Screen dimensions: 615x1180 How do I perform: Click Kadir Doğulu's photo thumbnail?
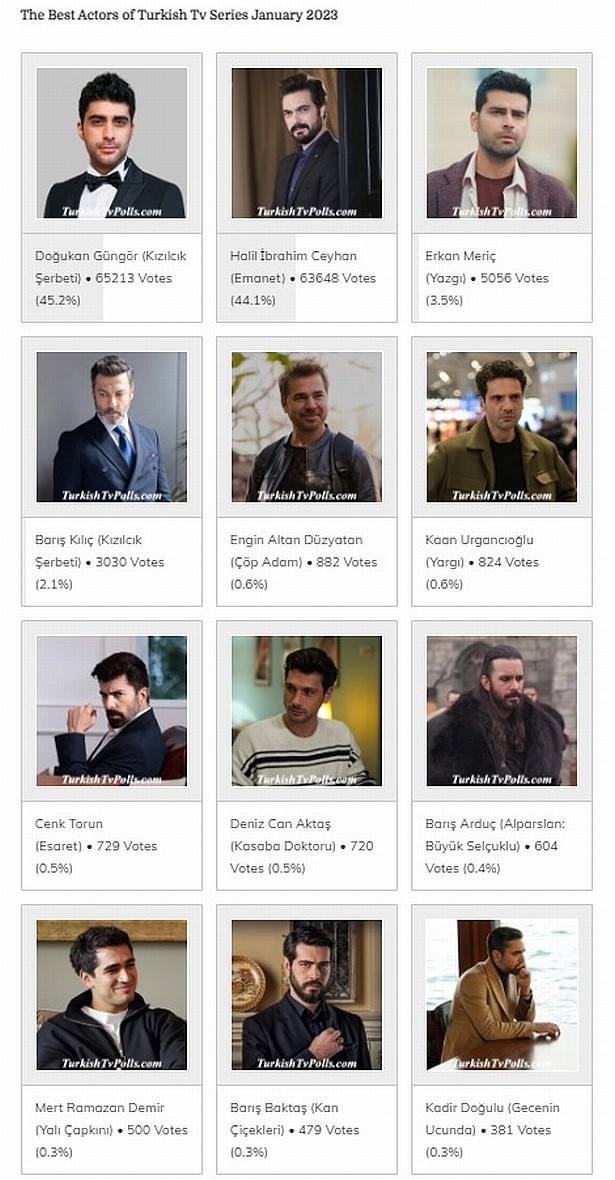pos(501,995)
